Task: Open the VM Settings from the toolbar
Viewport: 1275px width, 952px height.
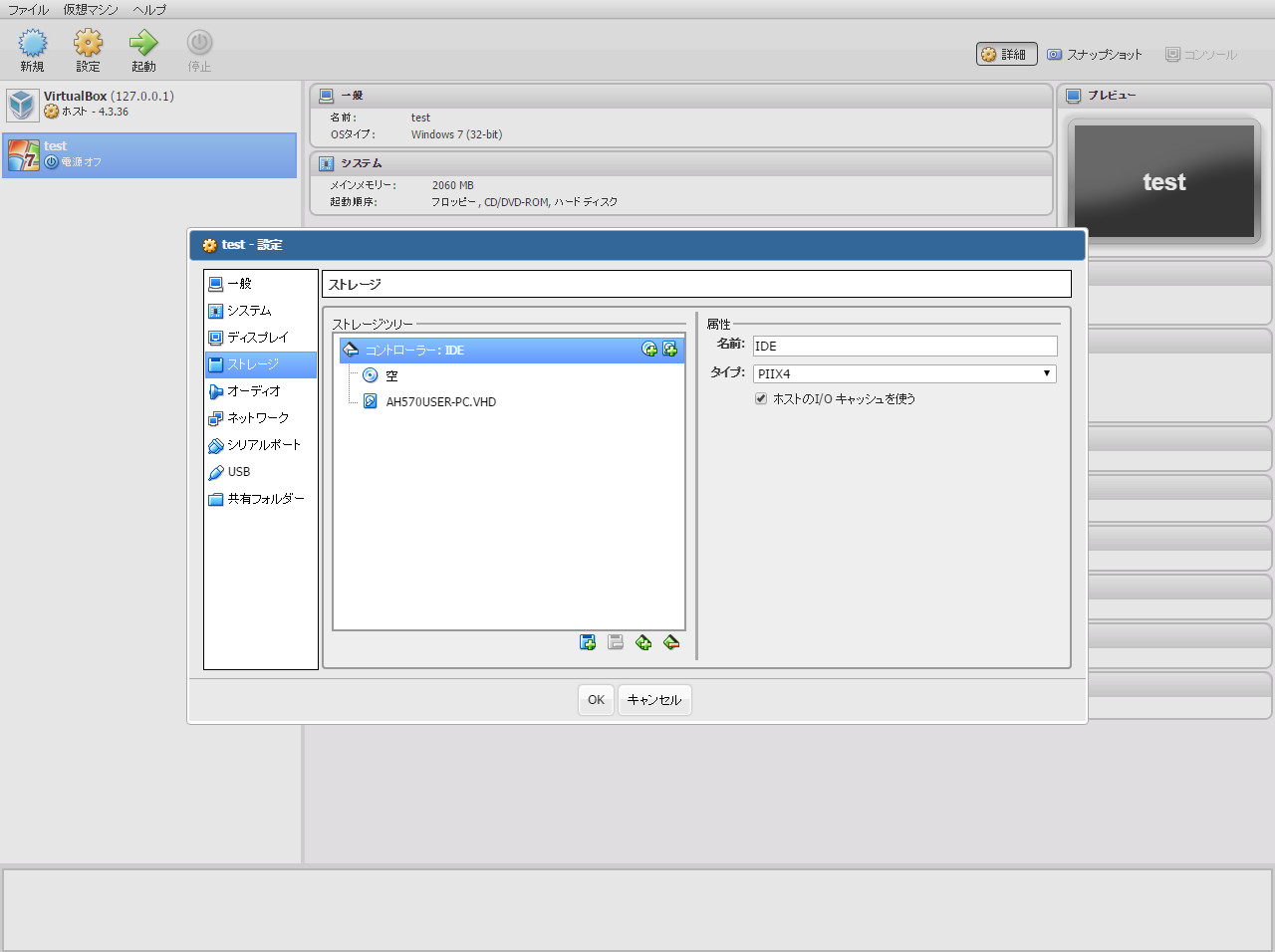Action: (88, 48)
